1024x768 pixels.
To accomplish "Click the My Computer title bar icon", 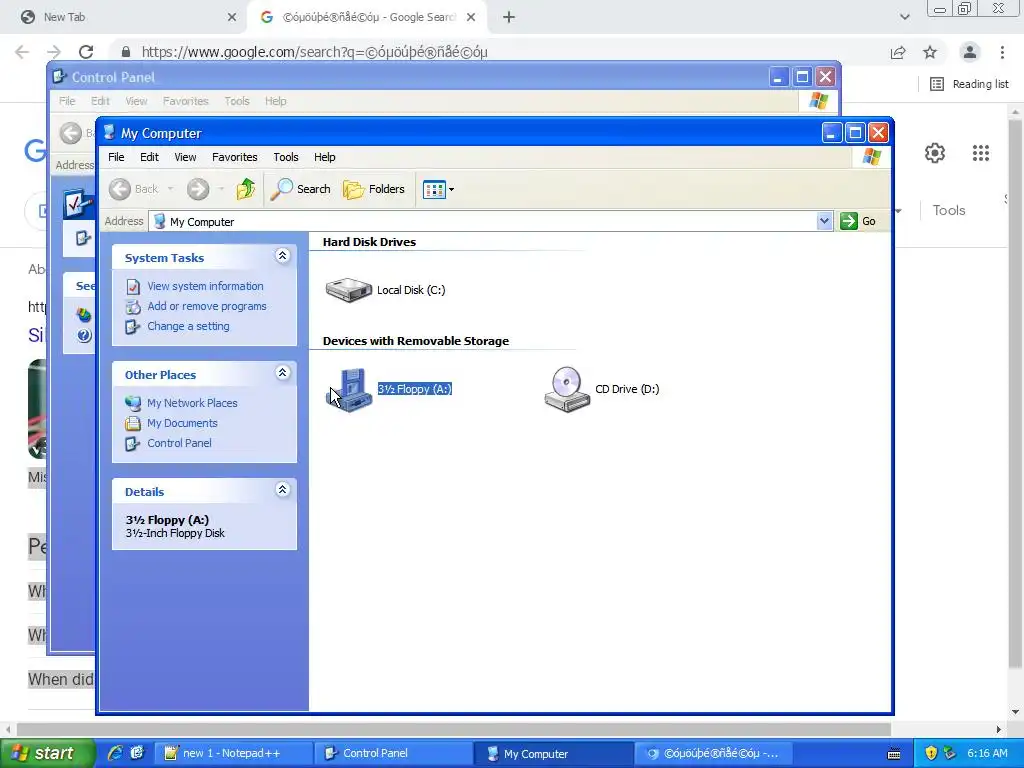I will [x=109, y=133].
